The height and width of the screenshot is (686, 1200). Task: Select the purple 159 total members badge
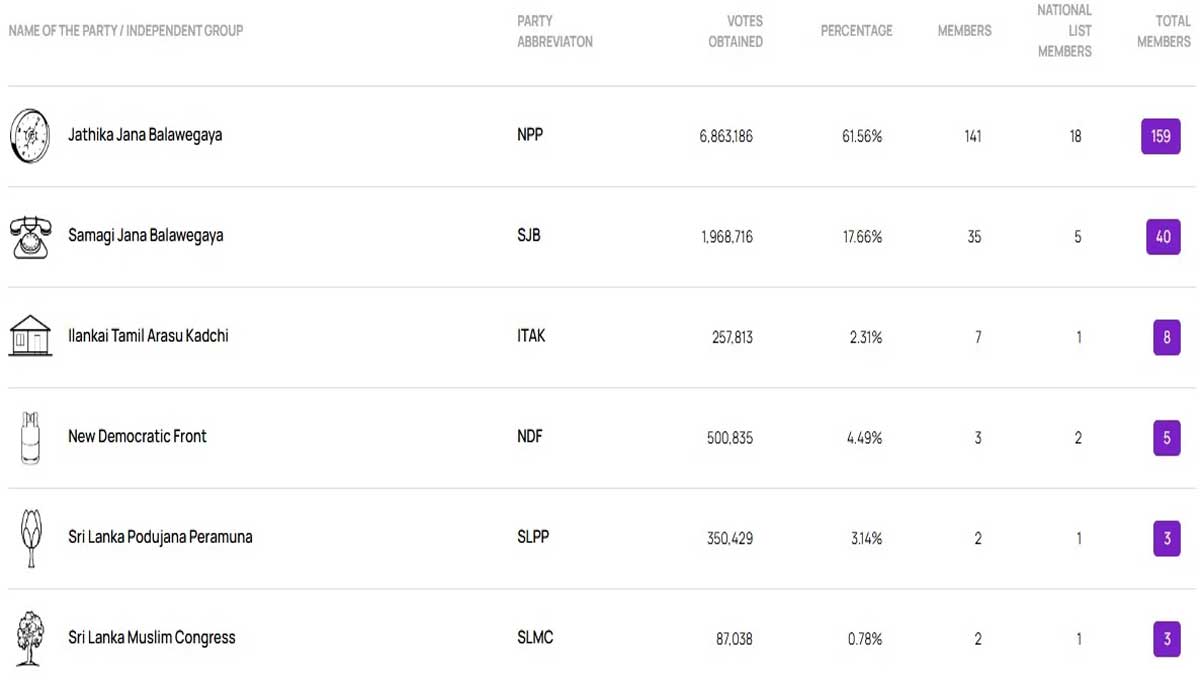pos(1160,136)
